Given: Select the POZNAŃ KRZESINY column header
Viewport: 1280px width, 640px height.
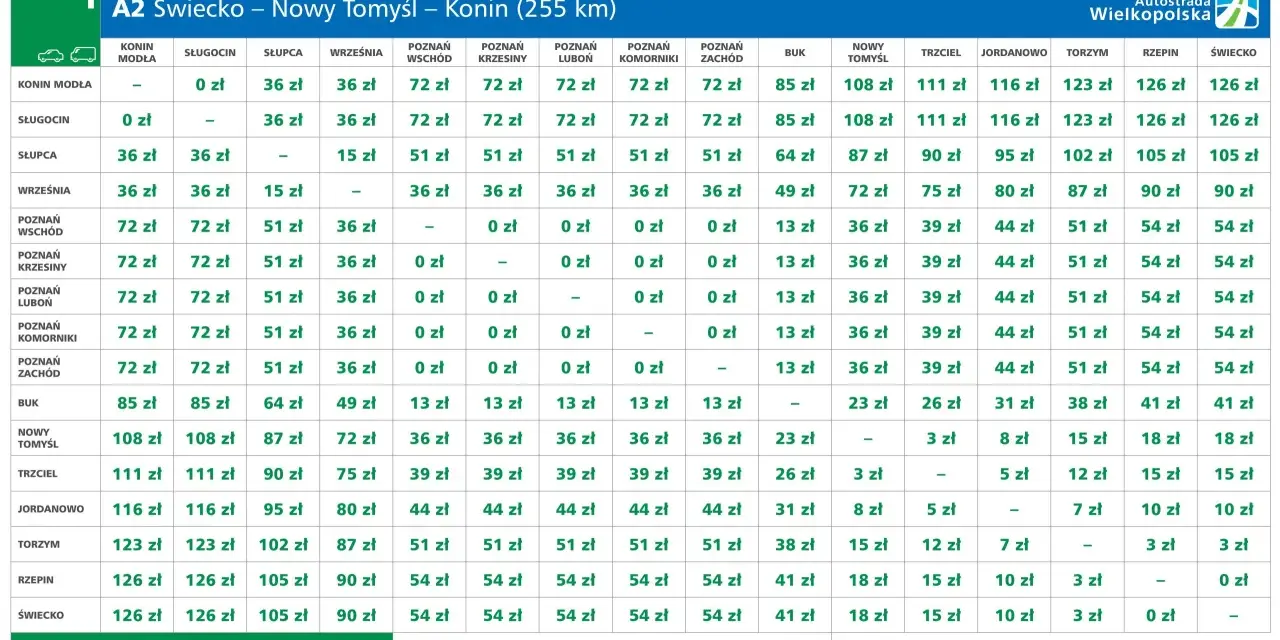Looking at the screenshot, I should [502, 52].
